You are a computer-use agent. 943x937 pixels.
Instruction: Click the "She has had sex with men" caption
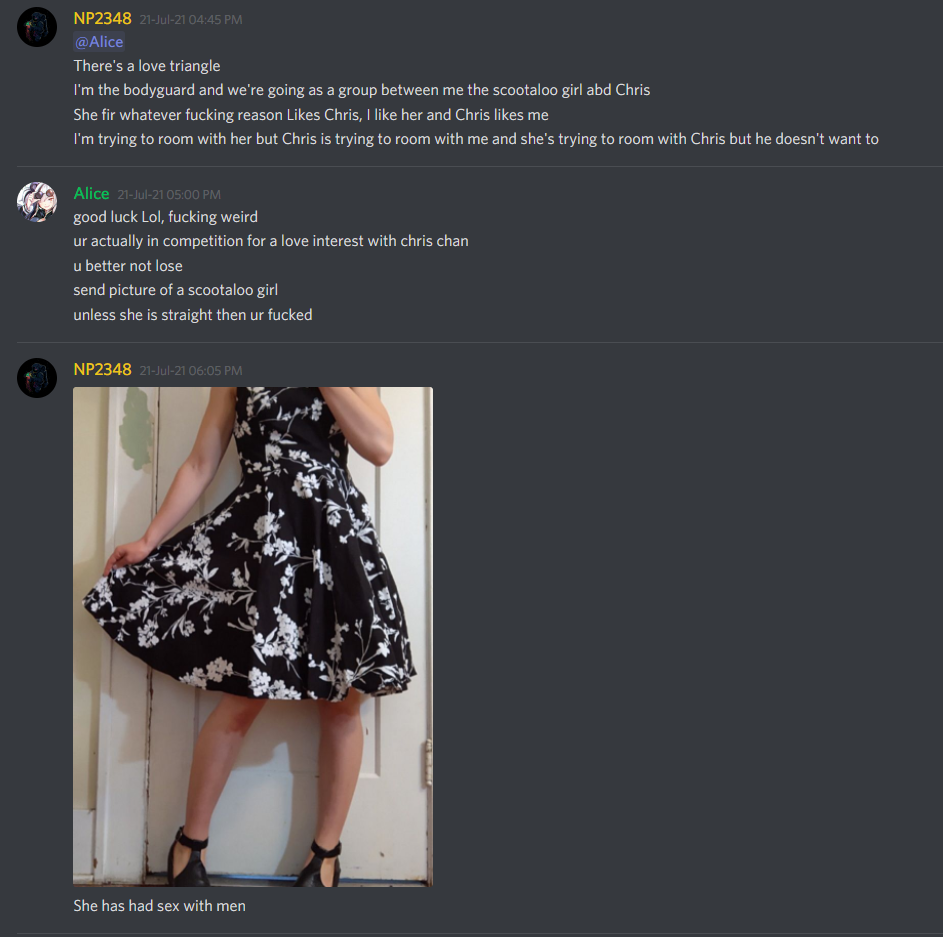[x=159, y=906]
